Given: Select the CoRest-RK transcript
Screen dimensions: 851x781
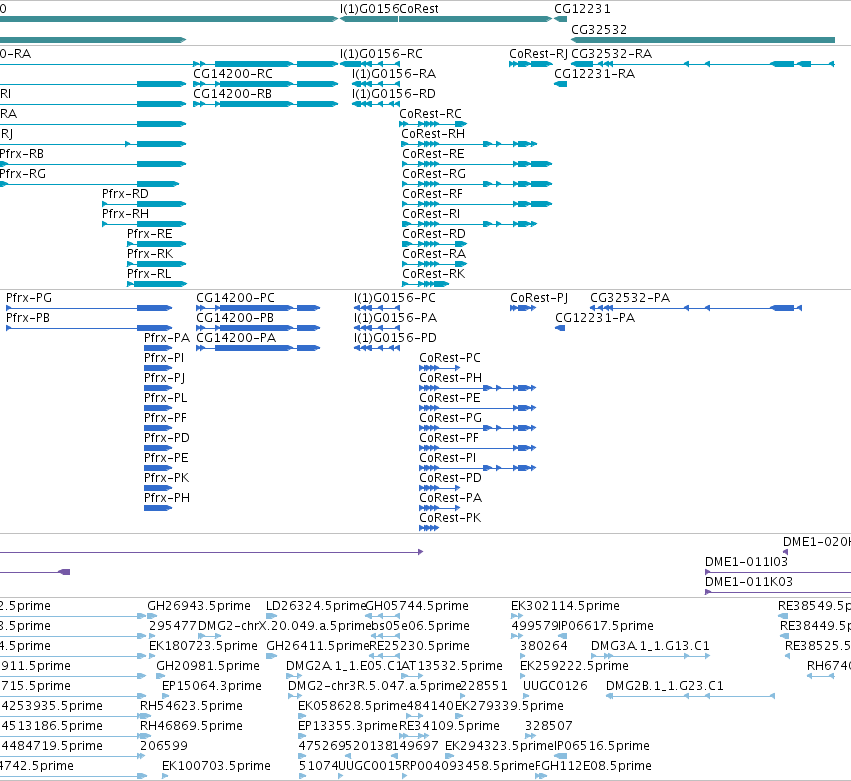Looking at the screenshot, I should [x=426, y=284].
